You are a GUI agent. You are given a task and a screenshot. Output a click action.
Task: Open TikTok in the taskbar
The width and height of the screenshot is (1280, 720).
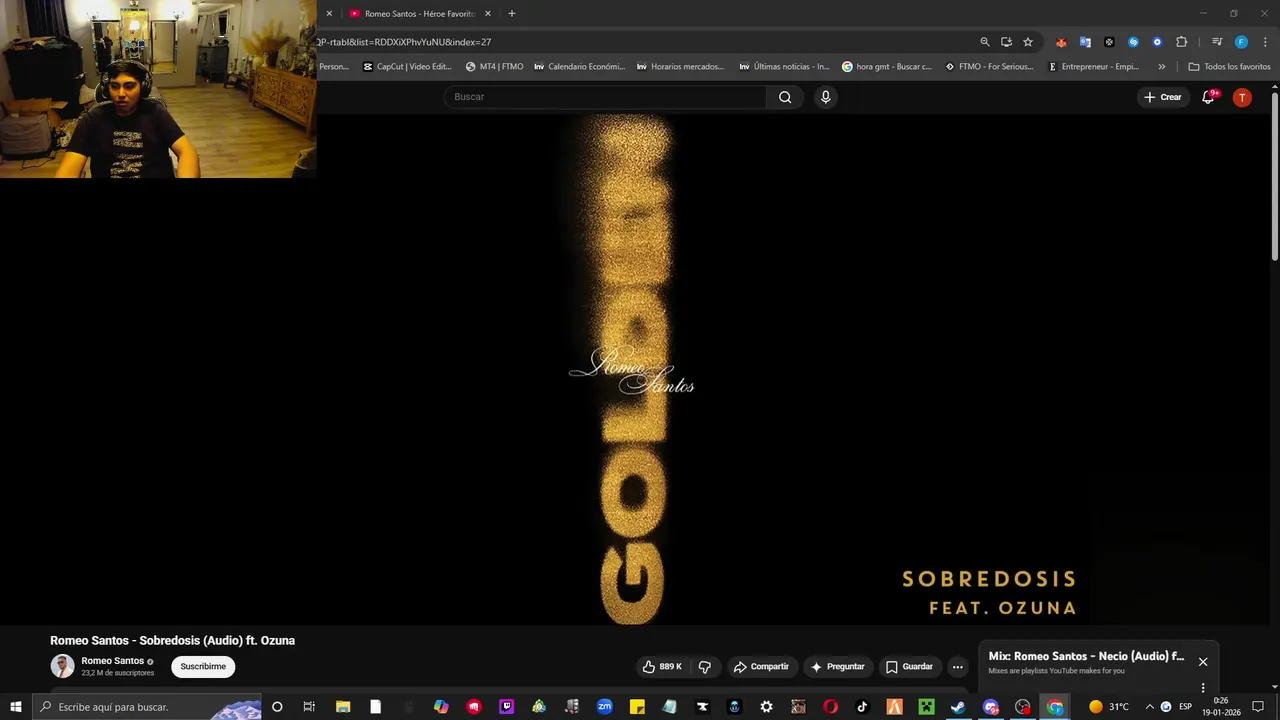point(862,707)
